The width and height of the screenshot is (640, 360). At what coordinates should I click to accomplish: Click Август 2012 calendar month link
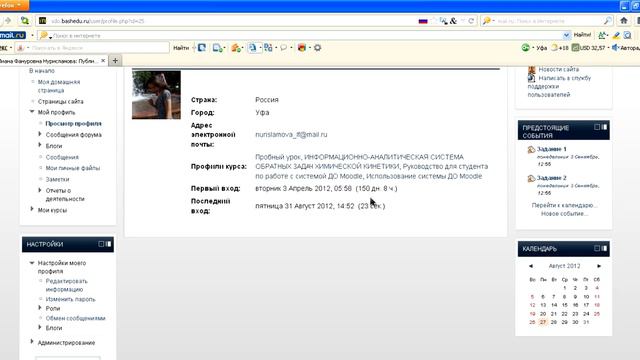(x=564, y=266)
